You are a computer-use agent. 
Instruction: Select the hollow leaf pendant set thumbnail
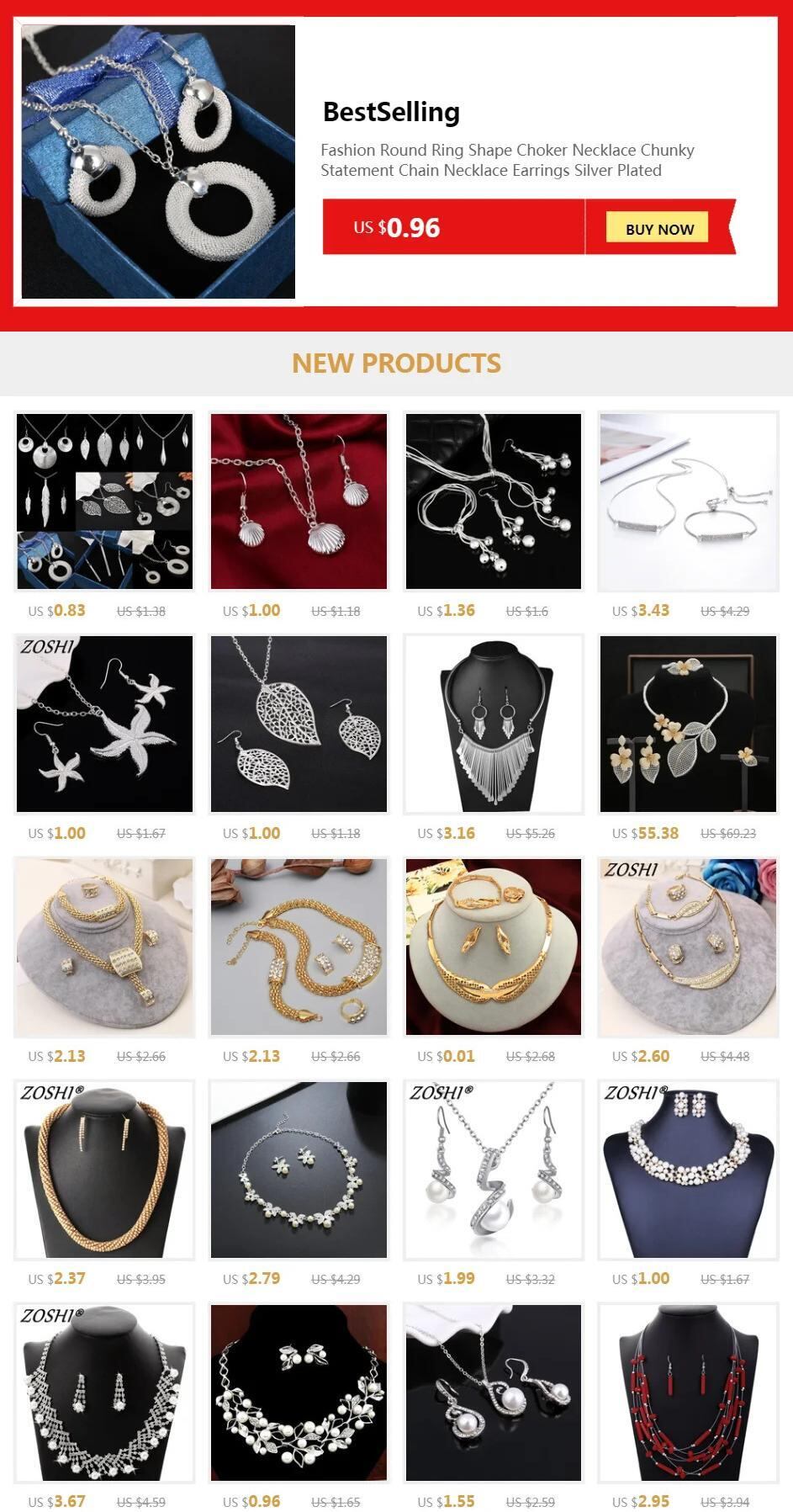(x=299, y=724)
